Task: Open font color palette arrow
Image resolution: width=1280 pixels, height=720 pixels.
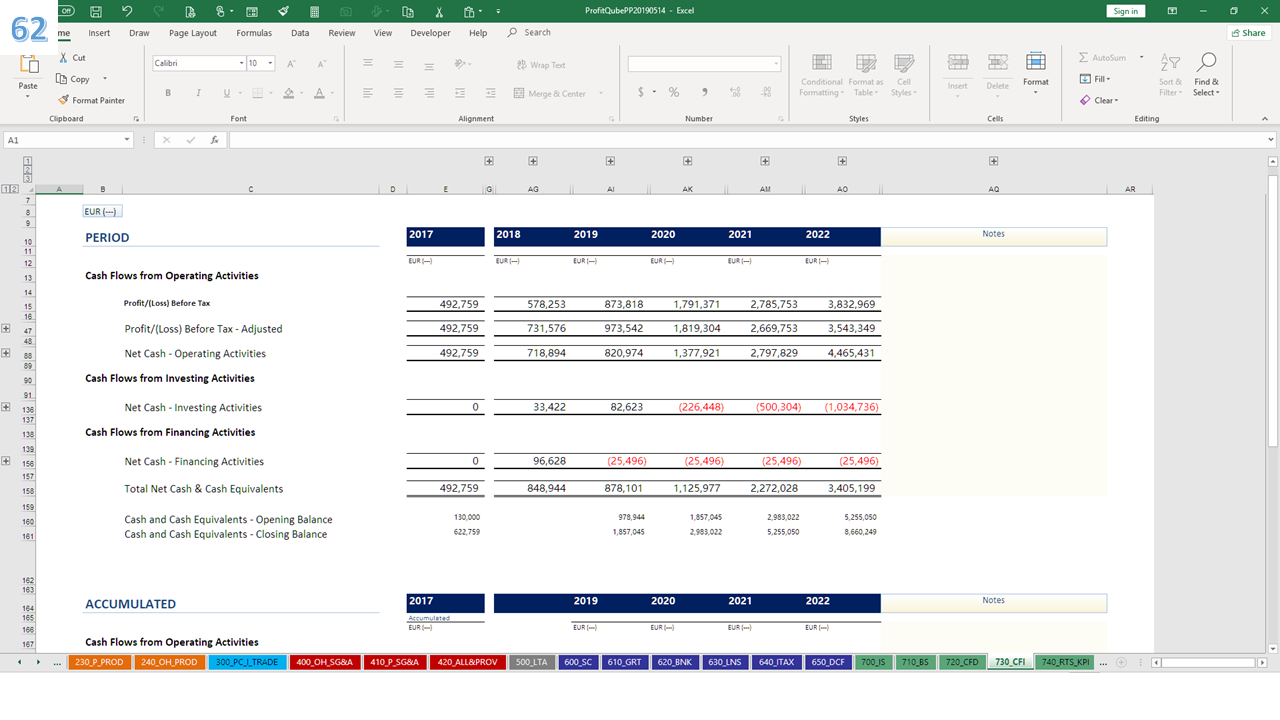Action: [332, 93]
